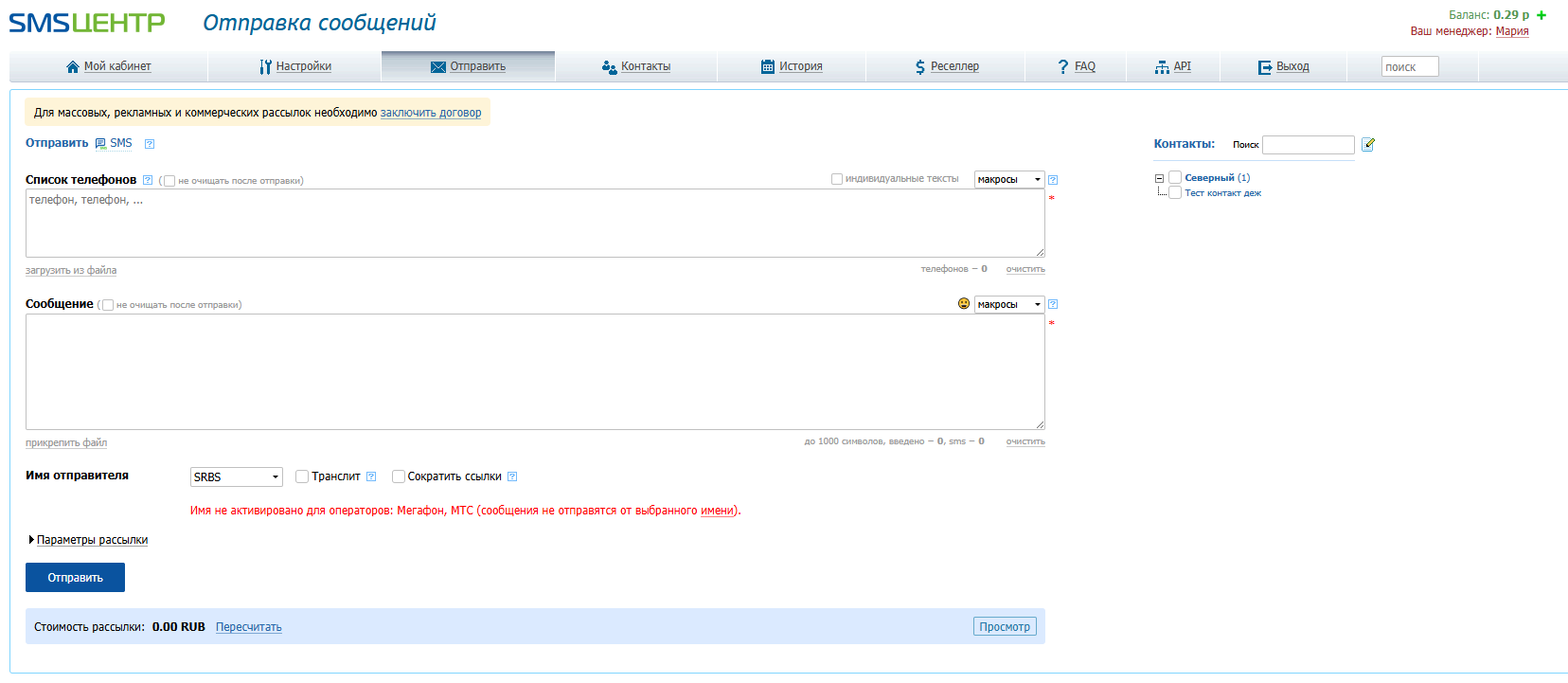Check the индивидуальные тексты option
Viewport: 1568px width, 683px height.
tap(837, 179)
